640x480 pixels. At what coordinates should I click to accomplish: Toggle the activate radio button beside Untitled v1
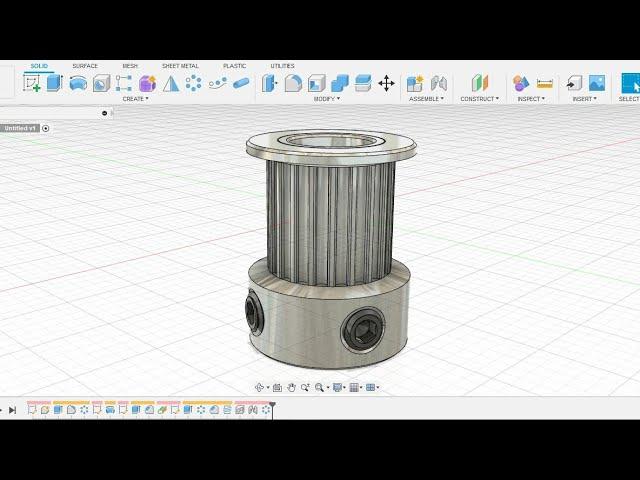click(46, 128)
